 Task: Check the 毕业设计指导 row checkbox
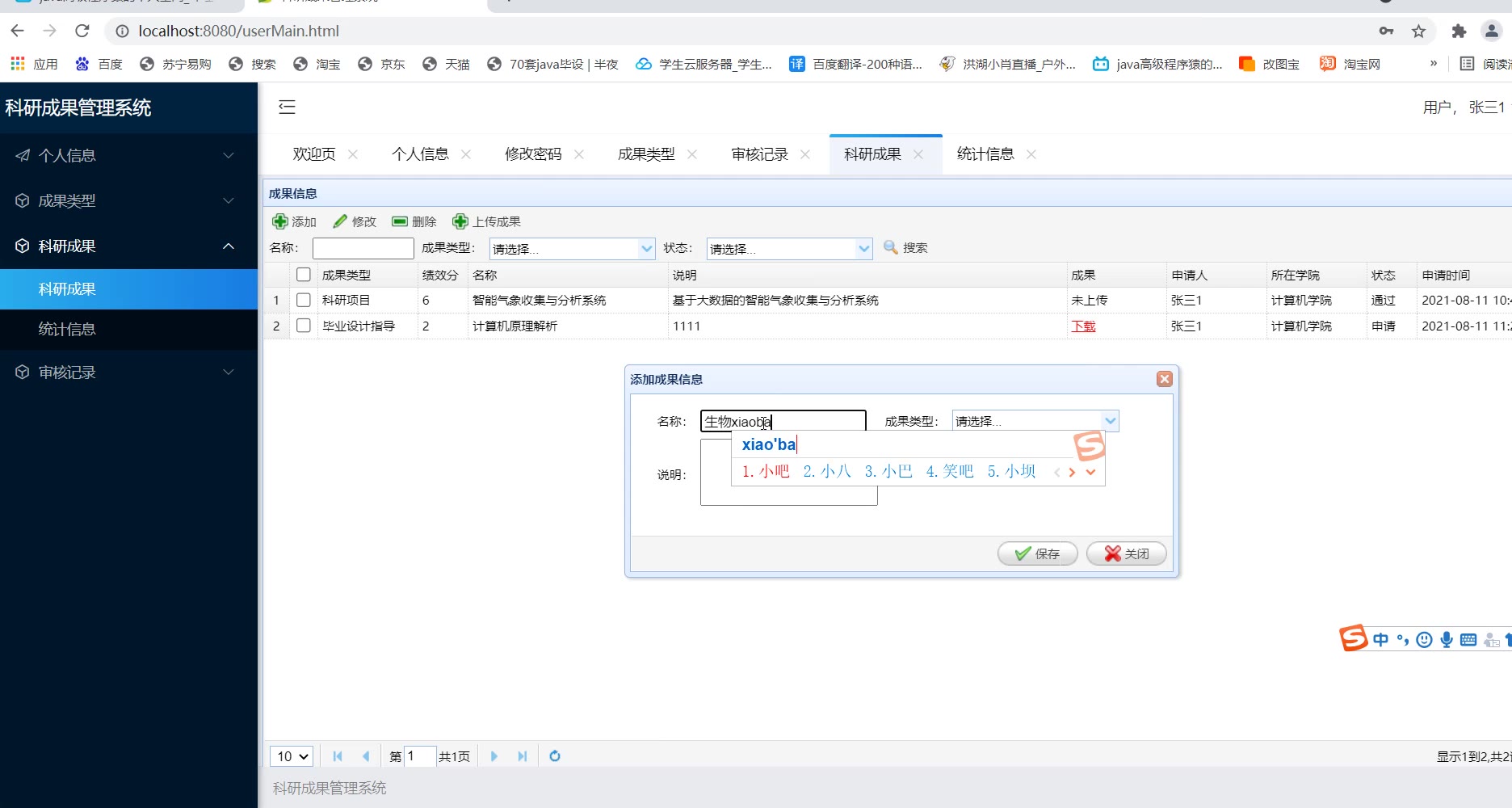pyautogui.click(x=304, y=326)
